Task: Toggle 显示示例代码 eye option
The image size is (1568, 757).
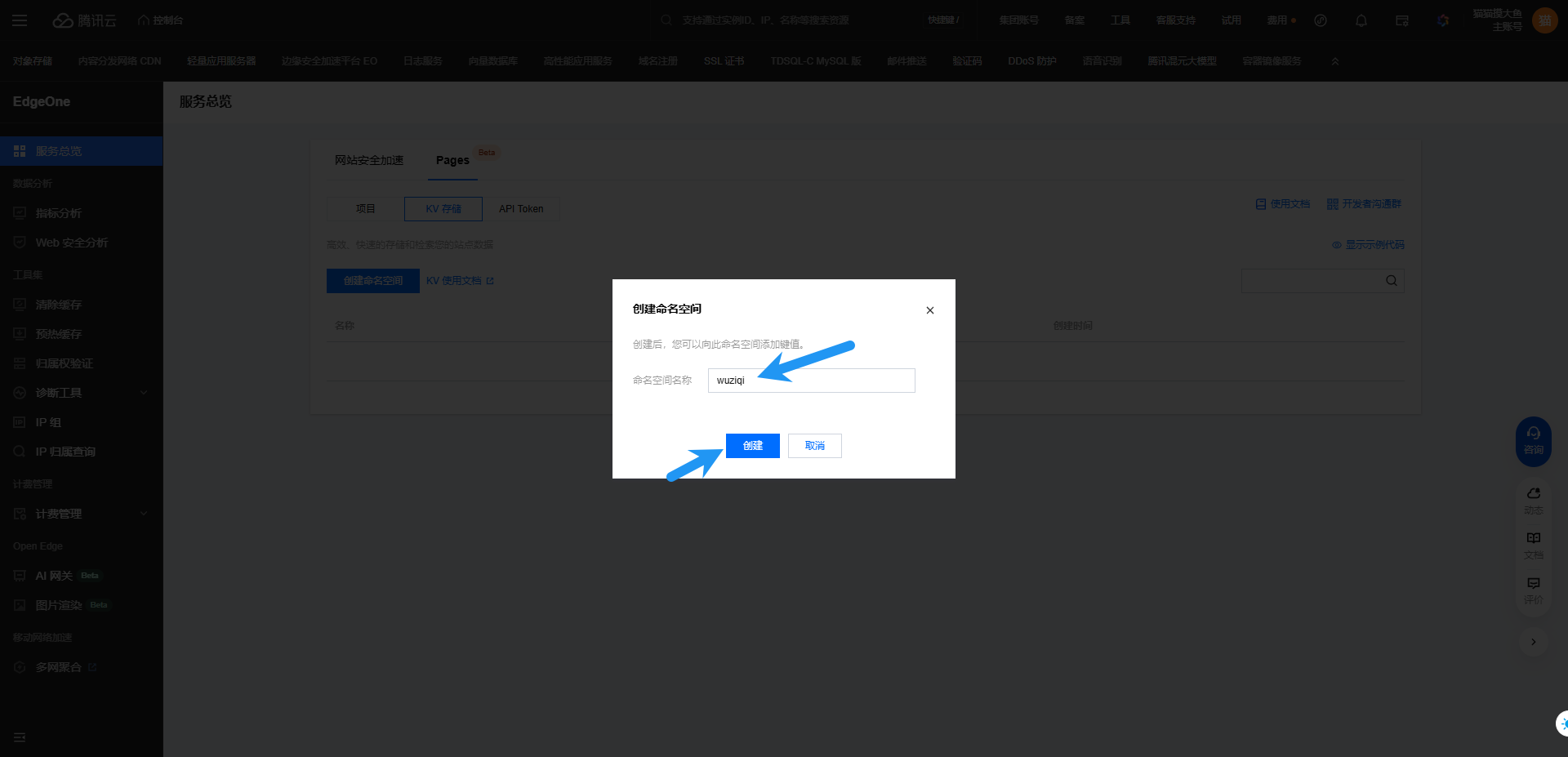Action: (1368, 245)
